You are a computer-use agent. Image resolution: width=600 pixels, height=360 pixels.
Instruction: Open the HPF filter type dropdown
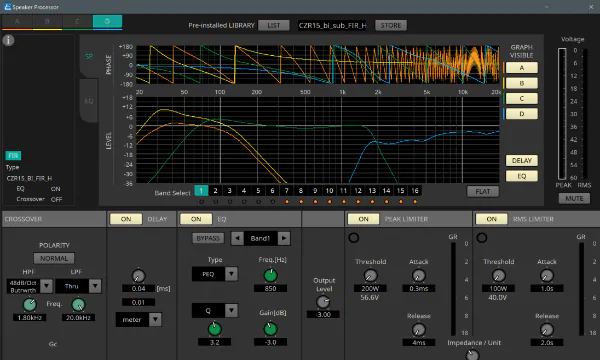pos(46,286)
